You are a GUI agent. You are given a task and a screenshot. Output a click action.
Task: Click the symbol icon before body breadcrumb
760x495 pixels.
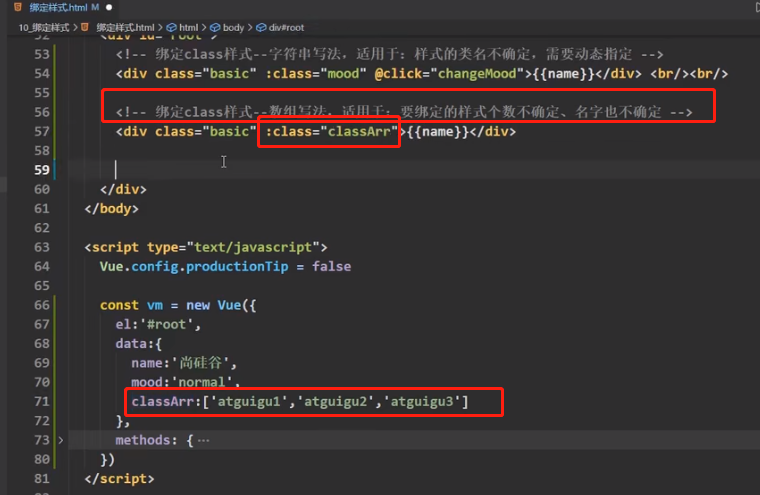[215, 28]
